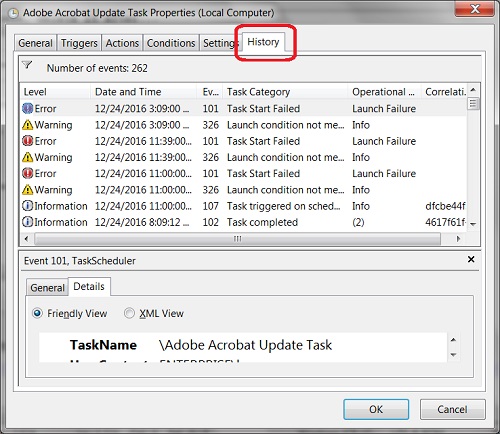The height and width of the screenshot is (434, 500).
Task: Click the '\Adobe Acrobat Update Task' value
Action: tap(245, 345)
